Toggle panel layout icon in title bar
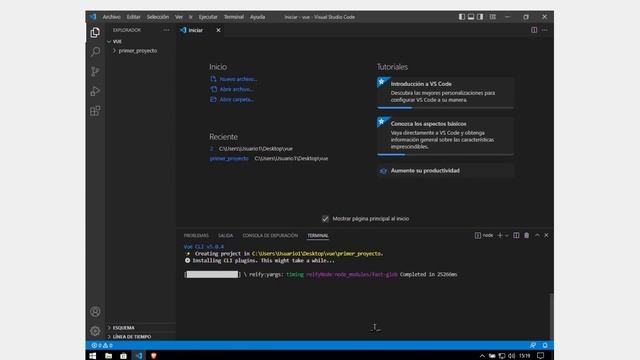This screenshot has height=360, width=640. pos(471,17)
